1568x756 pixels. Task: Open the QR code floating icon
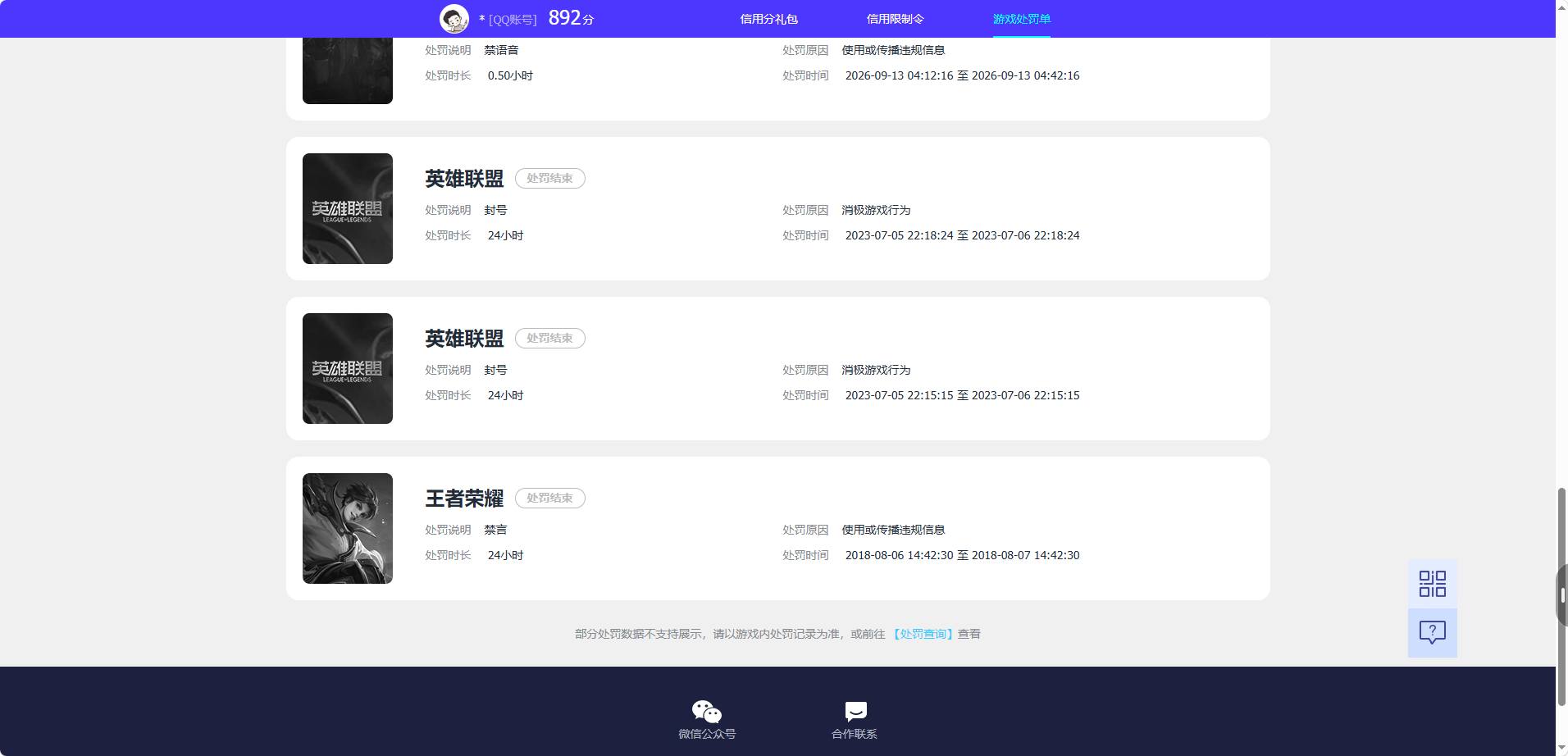coord(1433,584)
